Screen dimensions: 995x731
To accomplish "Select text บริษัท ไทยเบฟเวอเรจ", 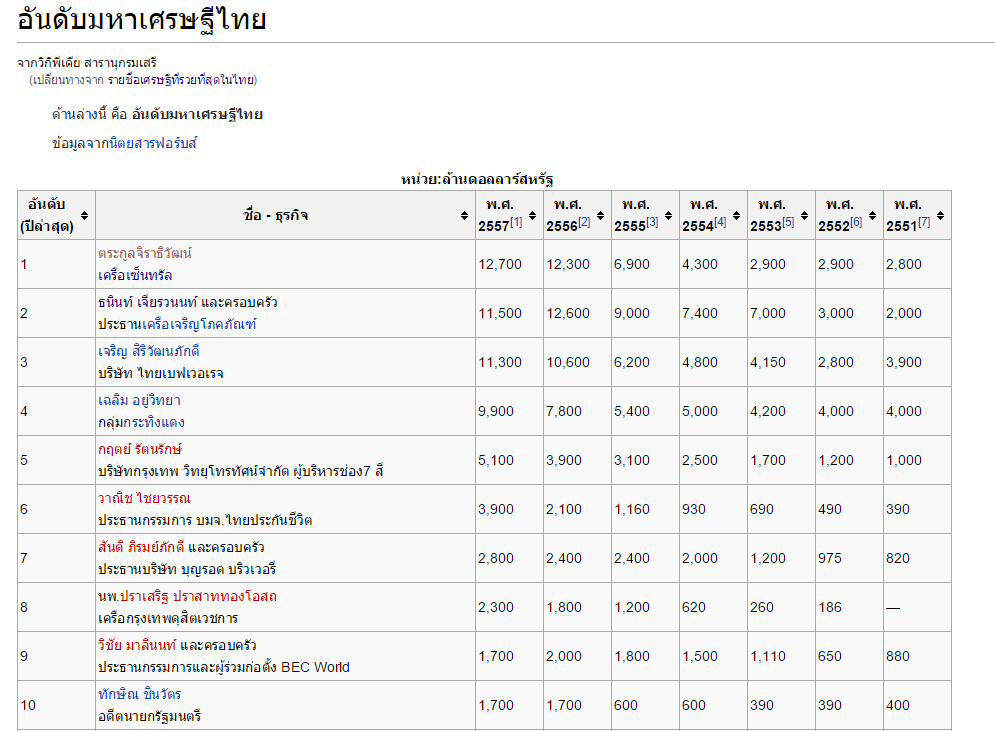I will (161, 373).
